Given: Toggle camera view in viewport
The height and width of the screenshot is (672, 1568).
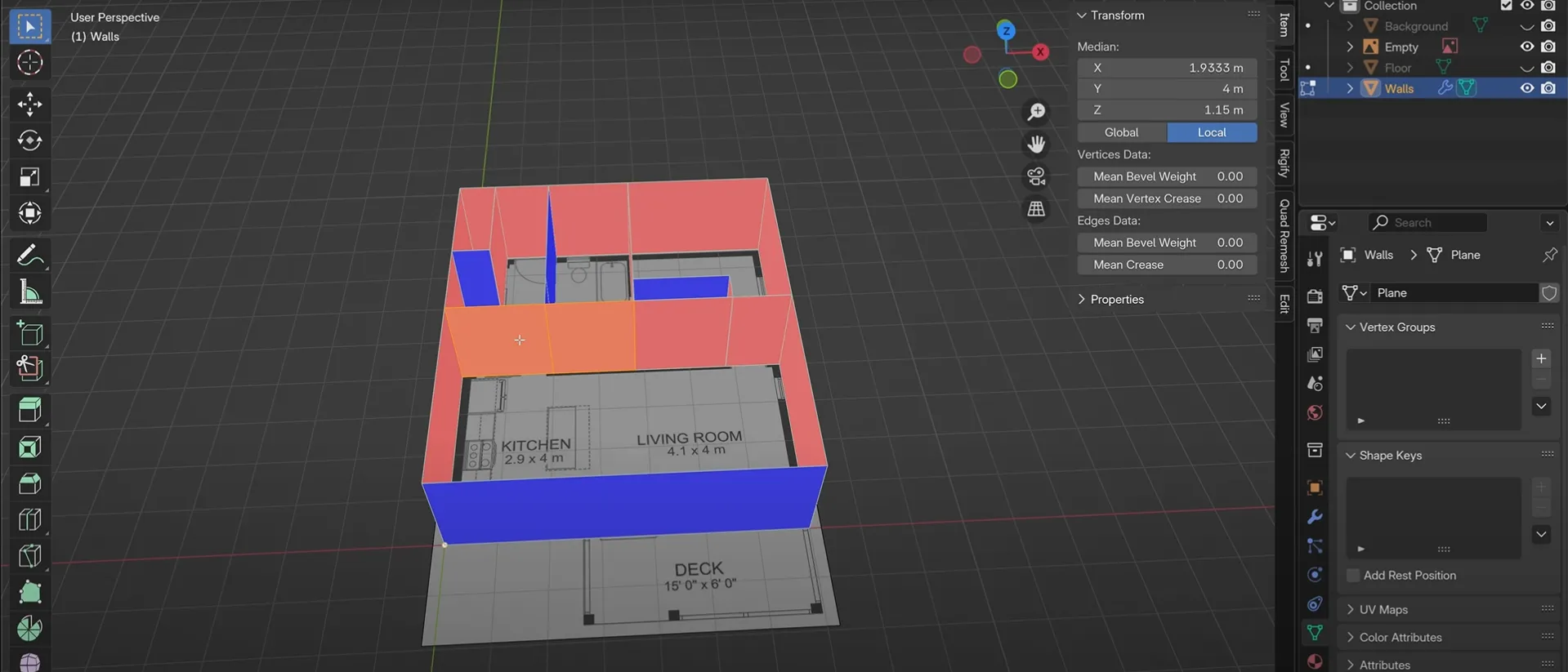Looking at the screenshot, I should click(1036, 176).
